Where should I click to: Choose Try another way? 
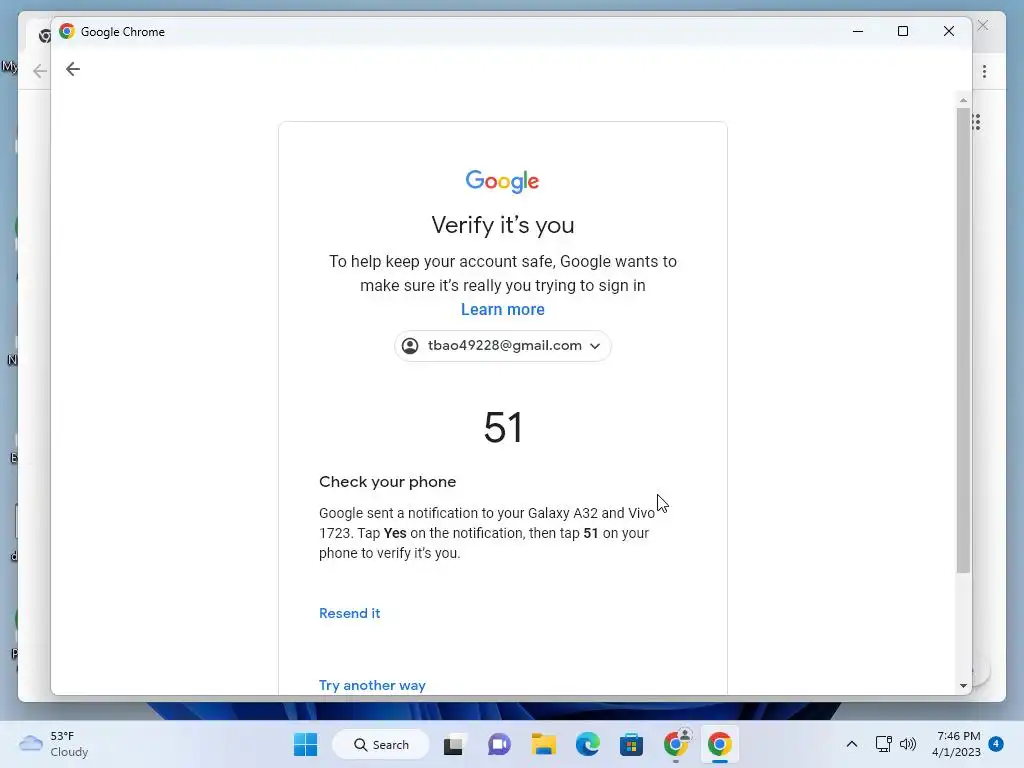point(372,685)
